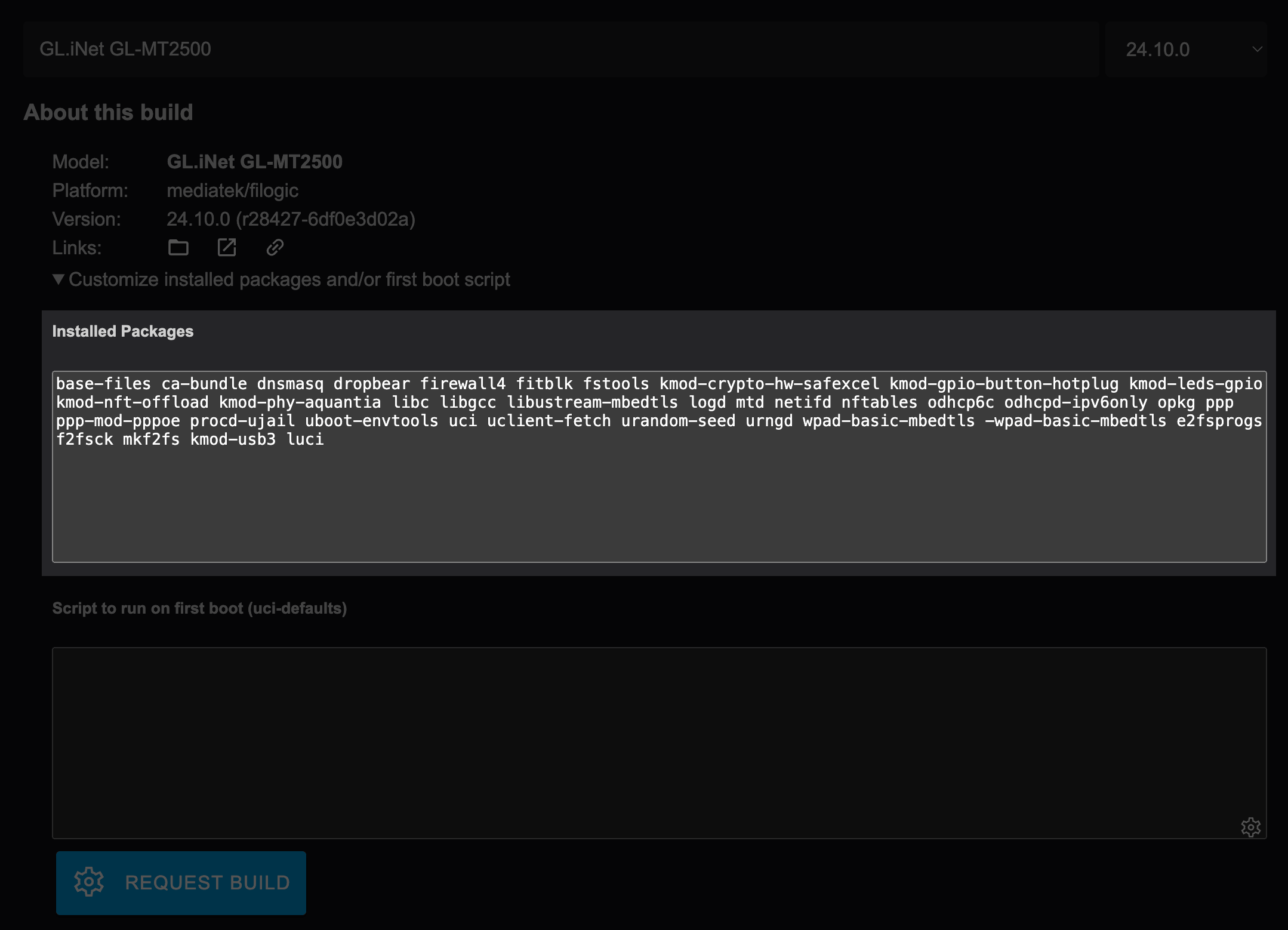
Task: Click the chain permalink icon
Action: (275, 247)
